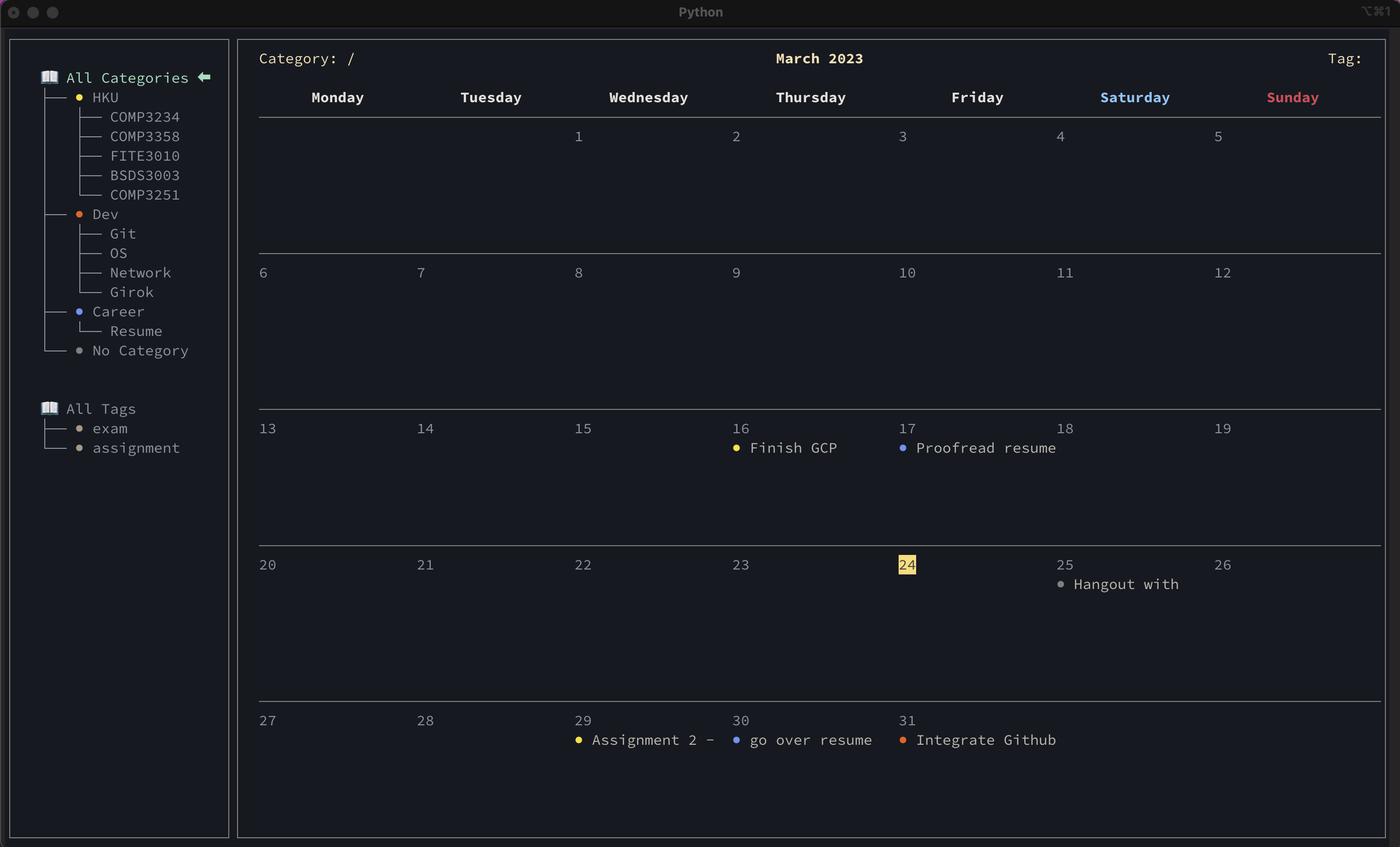Click the Saturday column header
Viewport: 1400px width, 847px height.
(1135, 98)
